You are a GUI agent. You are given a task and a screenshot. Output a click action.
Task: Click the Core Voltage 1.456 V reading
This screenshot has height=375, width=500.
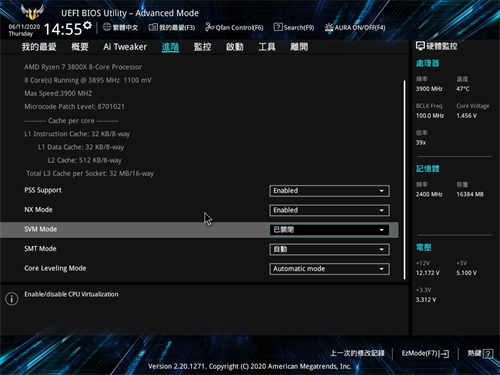467,116
